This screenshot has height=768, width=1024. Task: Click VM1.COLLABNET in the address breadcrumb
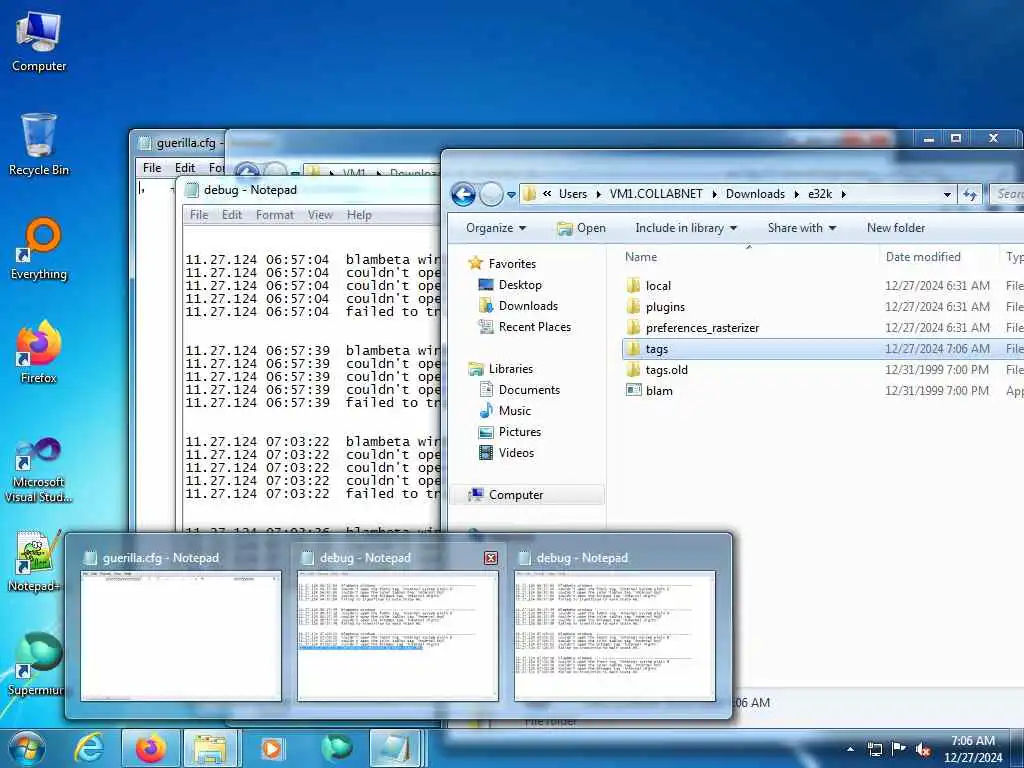tap(656, 194)
